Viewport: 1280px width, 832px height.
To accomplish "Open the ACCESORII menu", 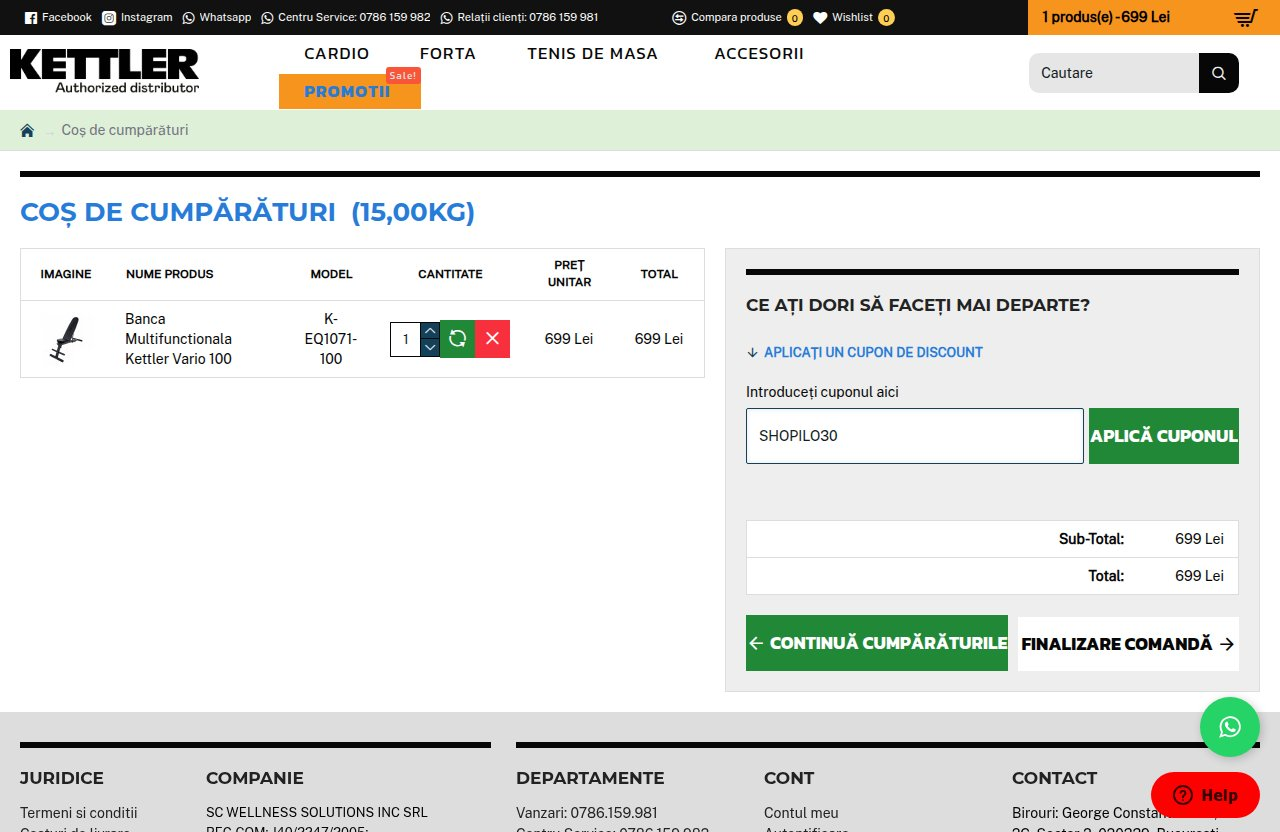I will [759, 54].
